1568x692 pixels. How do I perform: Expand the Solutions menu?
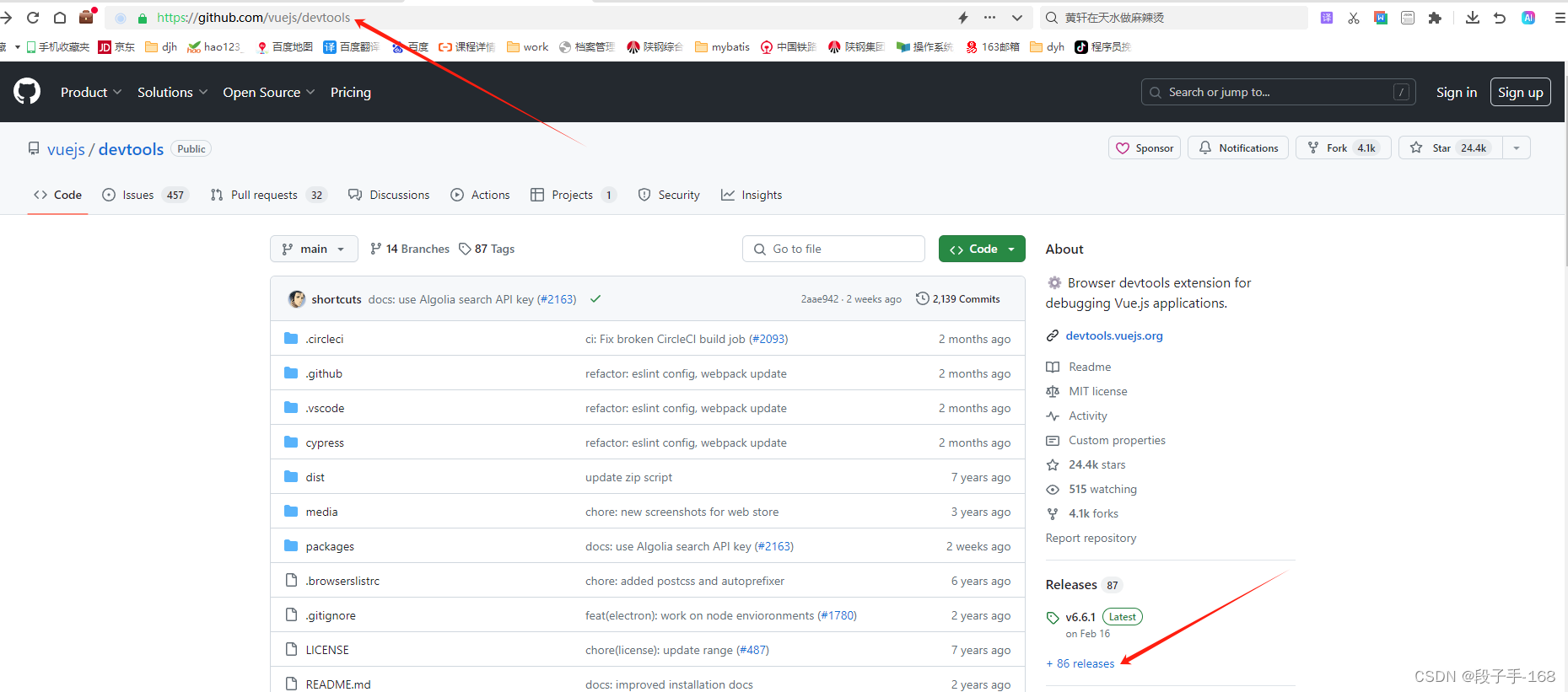click(172, 92)
